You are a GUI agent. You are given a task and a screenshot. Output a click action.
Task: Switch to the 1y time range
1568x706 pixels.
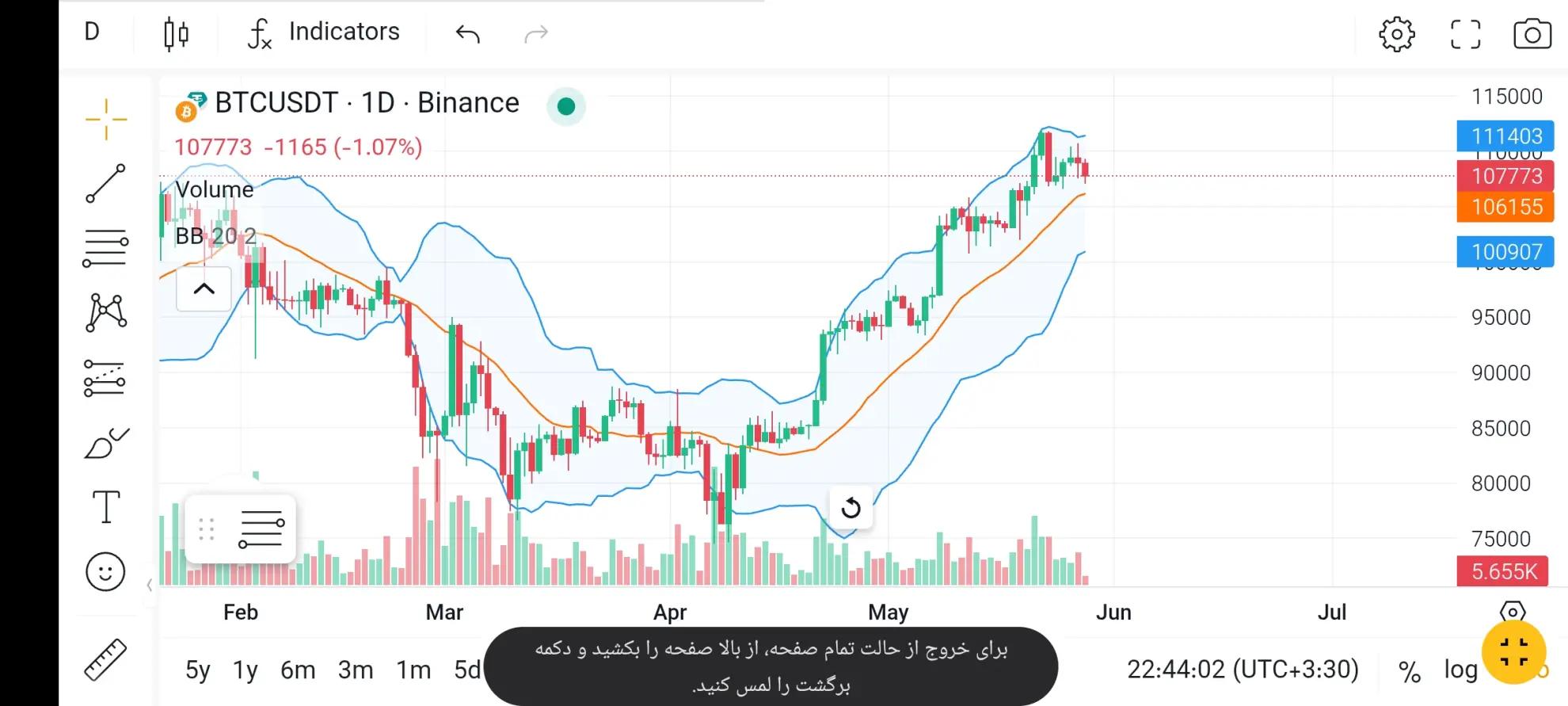[245, 670]
